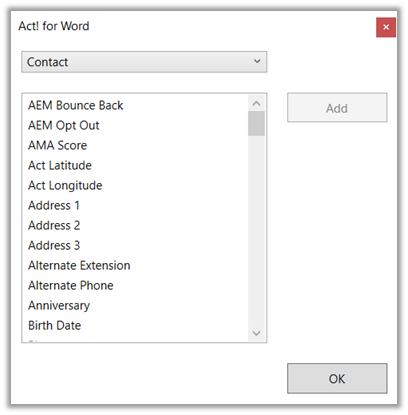408x415 pixels.
Task: Click the field list scrollbar thumb
Action: (256, 124)
